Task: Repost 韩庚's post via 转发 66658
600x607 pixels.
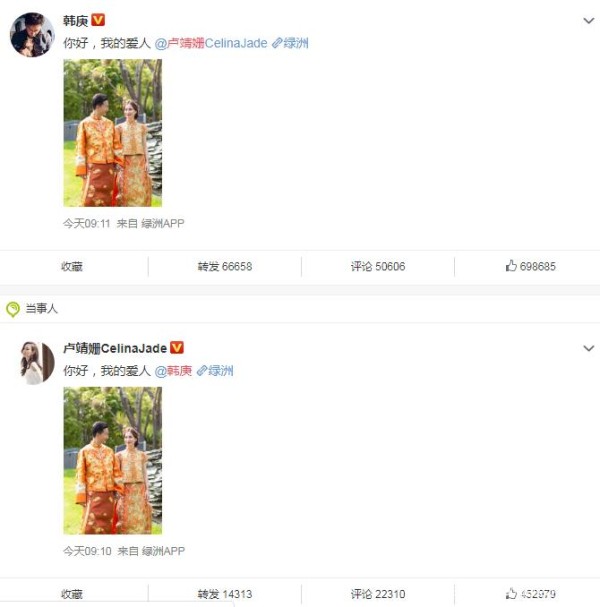Action: pyautogui.click(x=225, y=266)
